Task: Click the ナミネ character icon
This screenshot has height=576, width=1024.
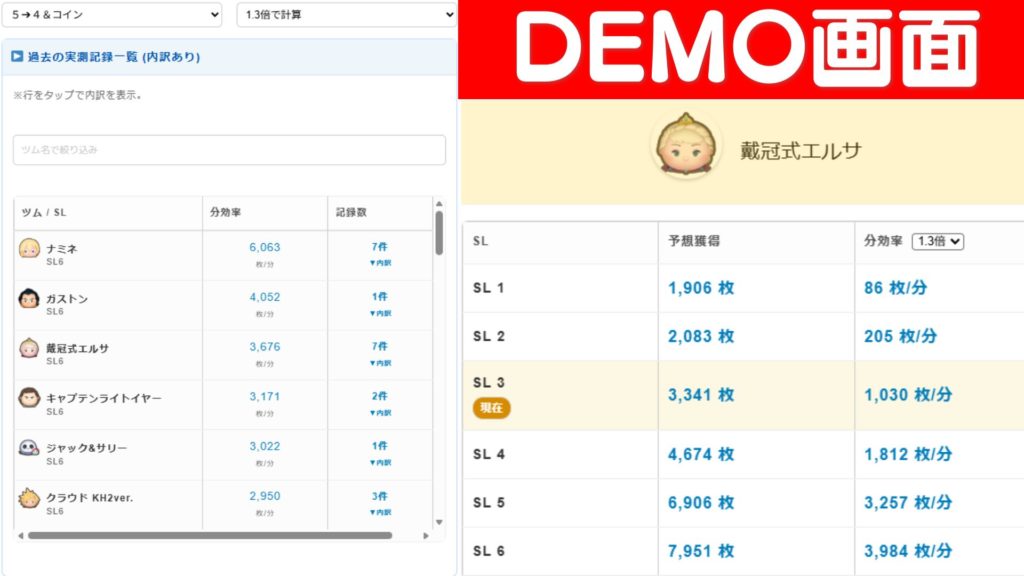Action: click(29, 249)
